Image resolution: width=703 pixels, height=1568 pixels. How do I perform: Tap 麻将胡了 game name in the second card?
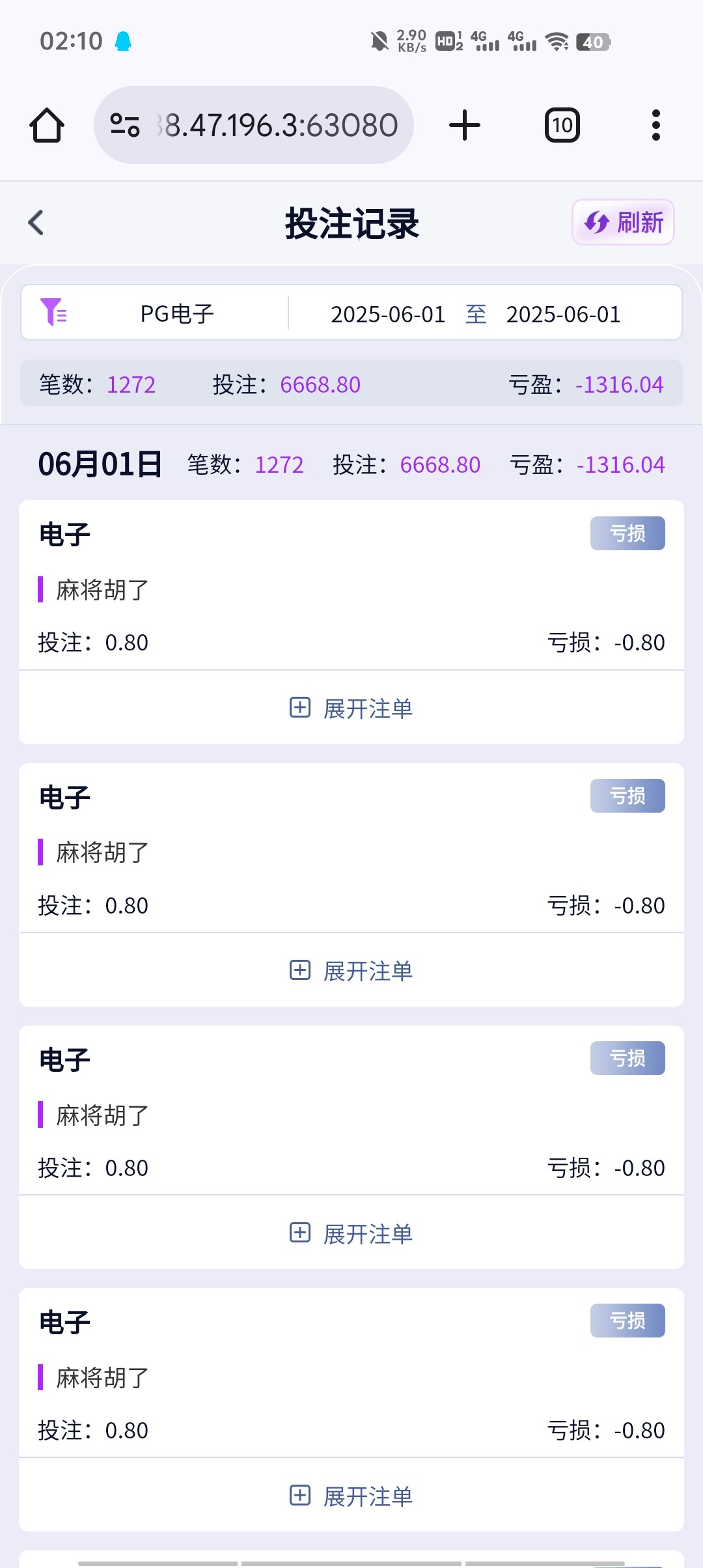point(102,852)
